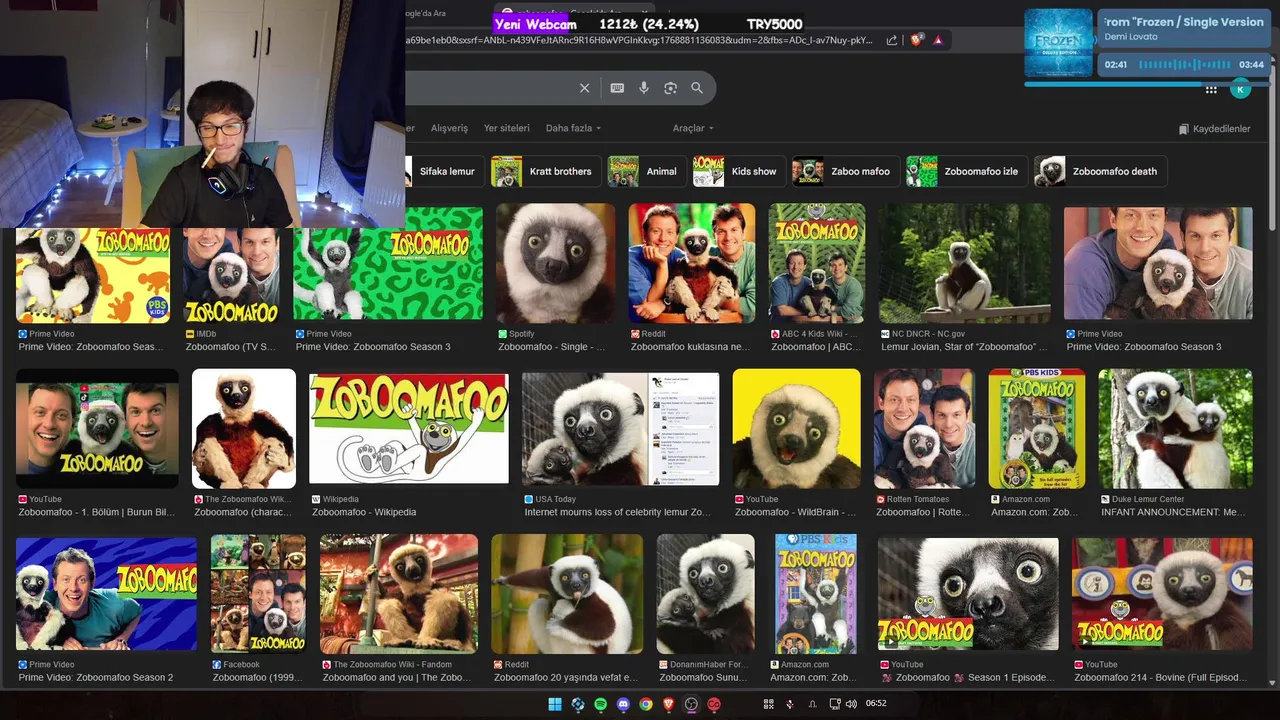Switch to the Alışveriş tab

(449, 128)
